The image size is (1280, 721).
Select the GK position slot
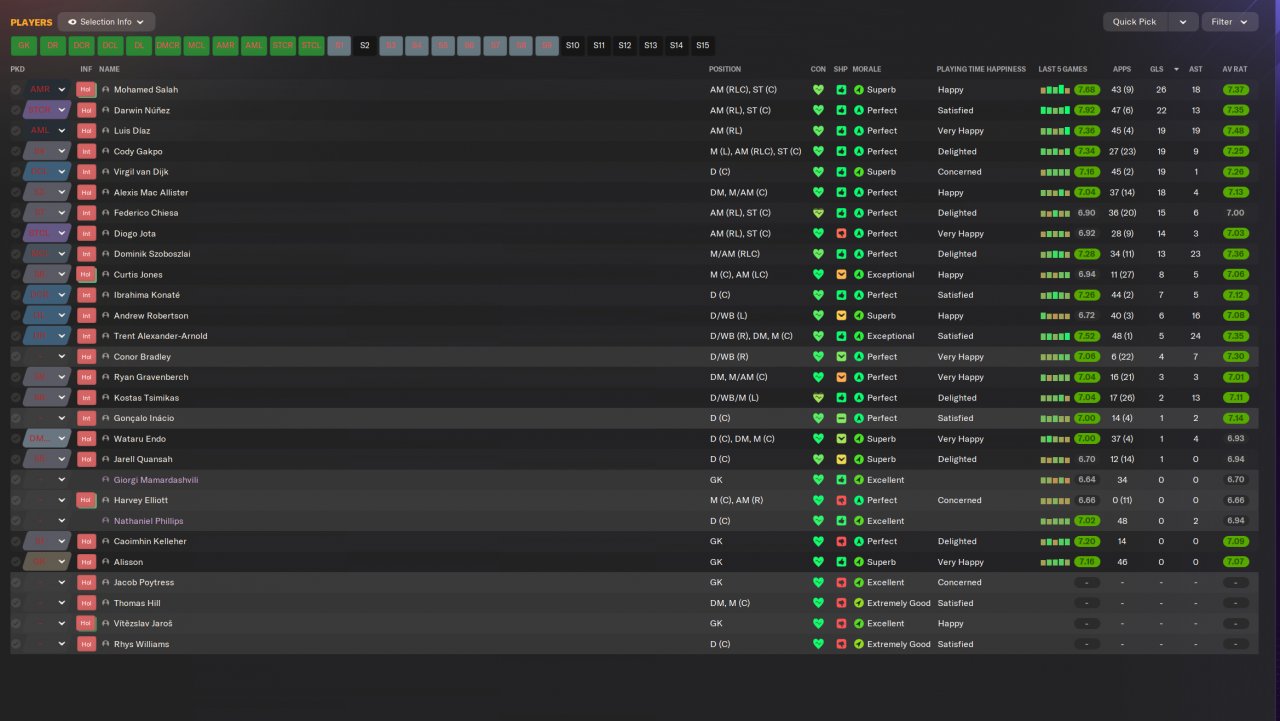[24, 45]
